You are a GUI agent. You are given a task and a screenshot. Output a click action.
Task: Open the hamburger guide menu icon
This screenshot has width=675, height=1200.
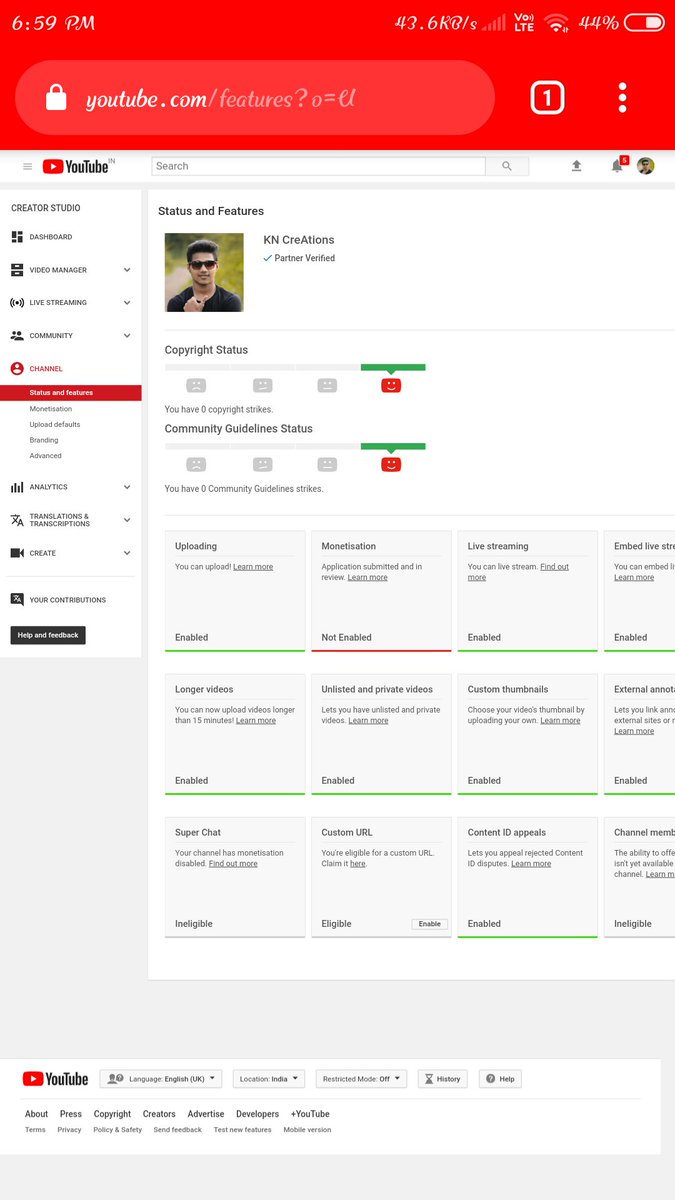tap(27, 167)
